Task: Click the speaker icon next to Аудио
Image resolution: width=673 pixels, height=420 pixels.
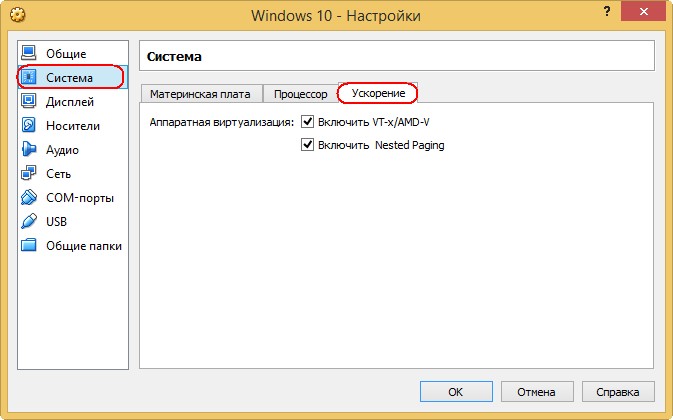Action: tap(29, 149)
